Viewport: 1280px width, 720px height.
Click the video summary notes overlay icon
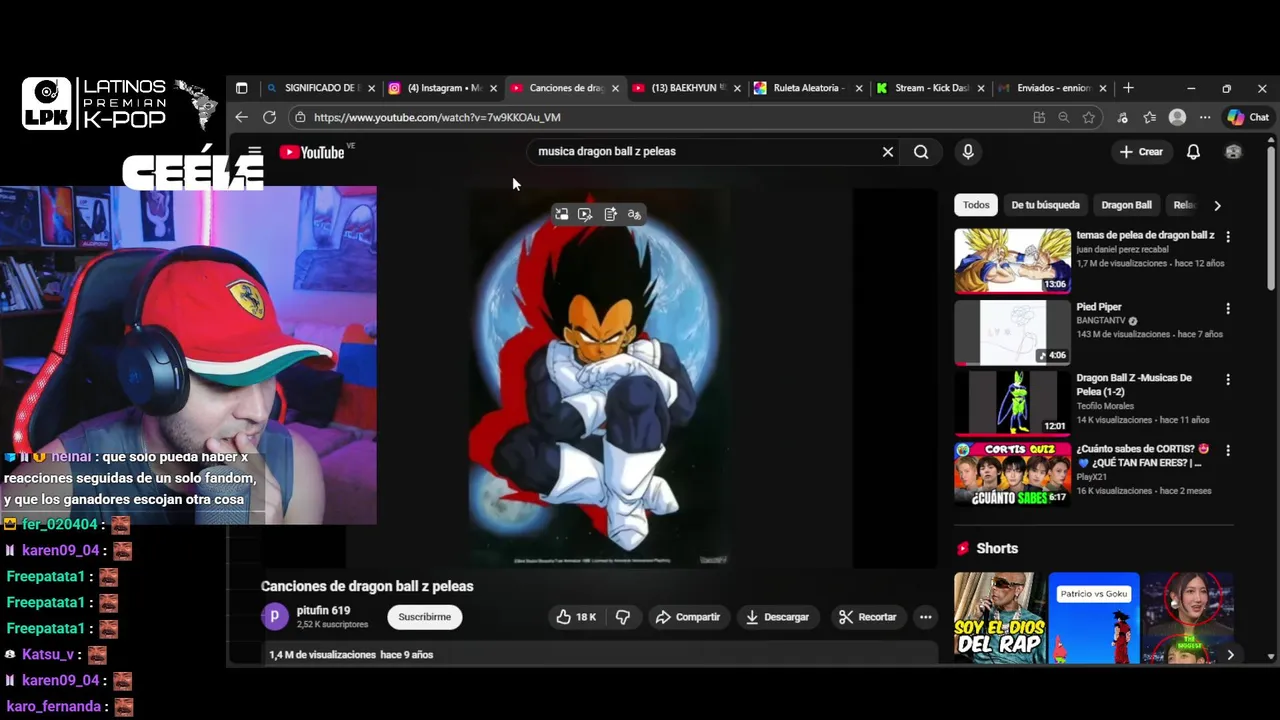[610, 214]
